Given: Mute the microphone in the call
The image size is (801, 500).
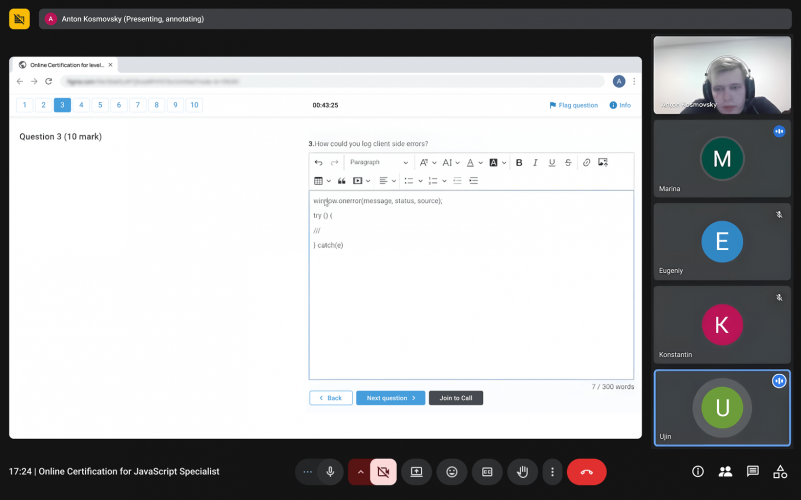Looking at the screenshot, I should pyautogui.click(x=331, y=472).
